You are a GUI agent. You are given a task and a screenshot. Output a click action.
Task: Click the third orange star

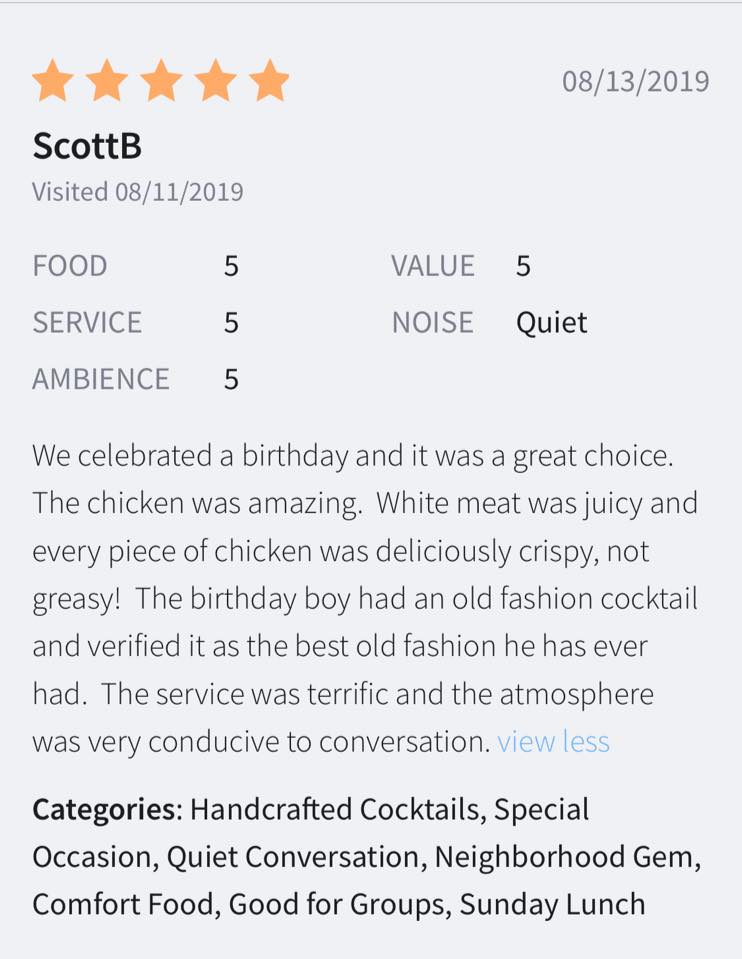161,81
